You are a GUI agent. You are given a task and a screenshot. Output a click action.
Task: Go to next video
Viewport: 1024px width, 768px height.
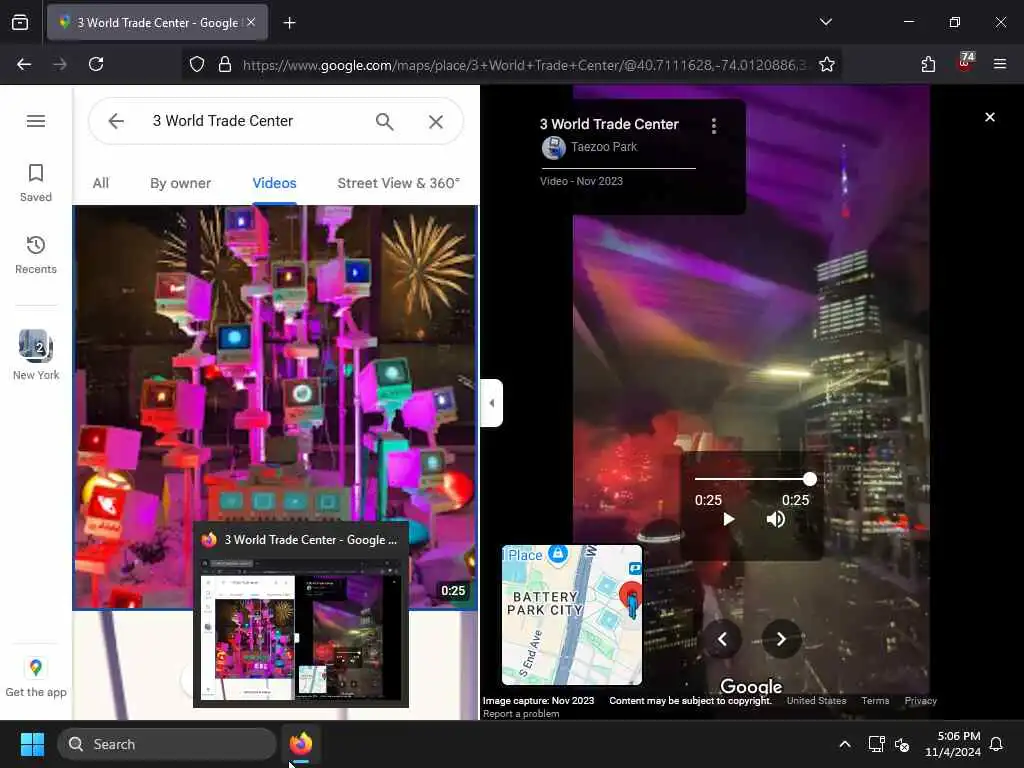781,639
